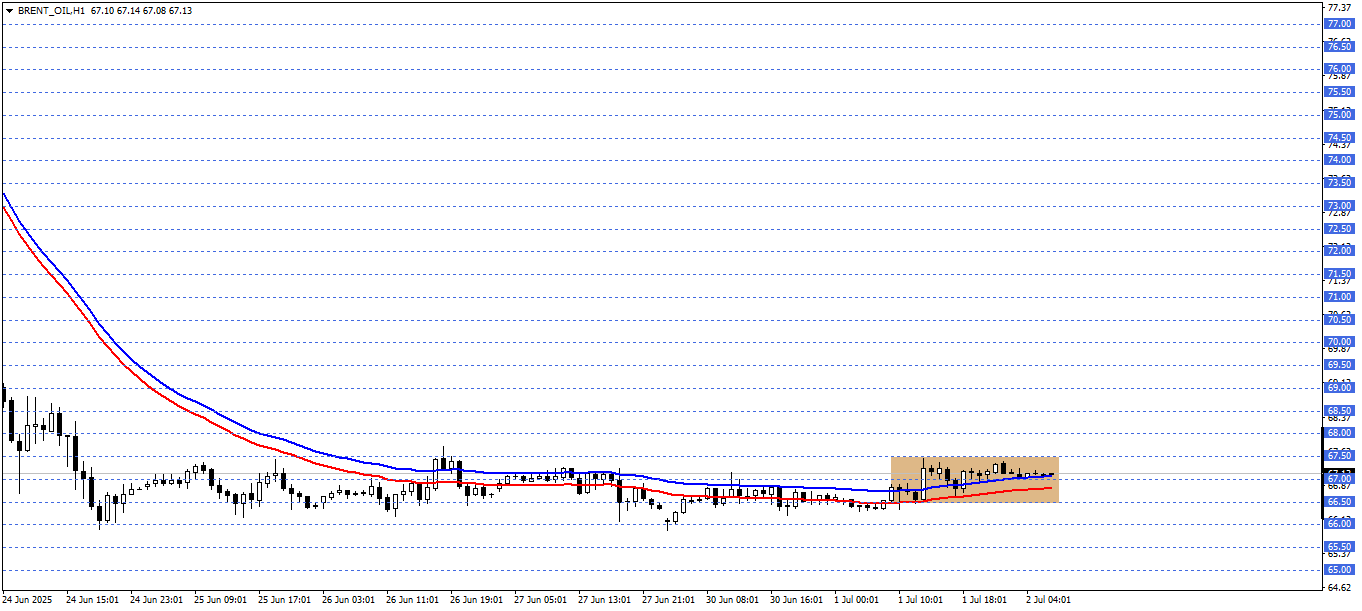Click the 74.00 price level label
The width and height of the screenshot is (1362, 611).
(x=1339, y=160)
